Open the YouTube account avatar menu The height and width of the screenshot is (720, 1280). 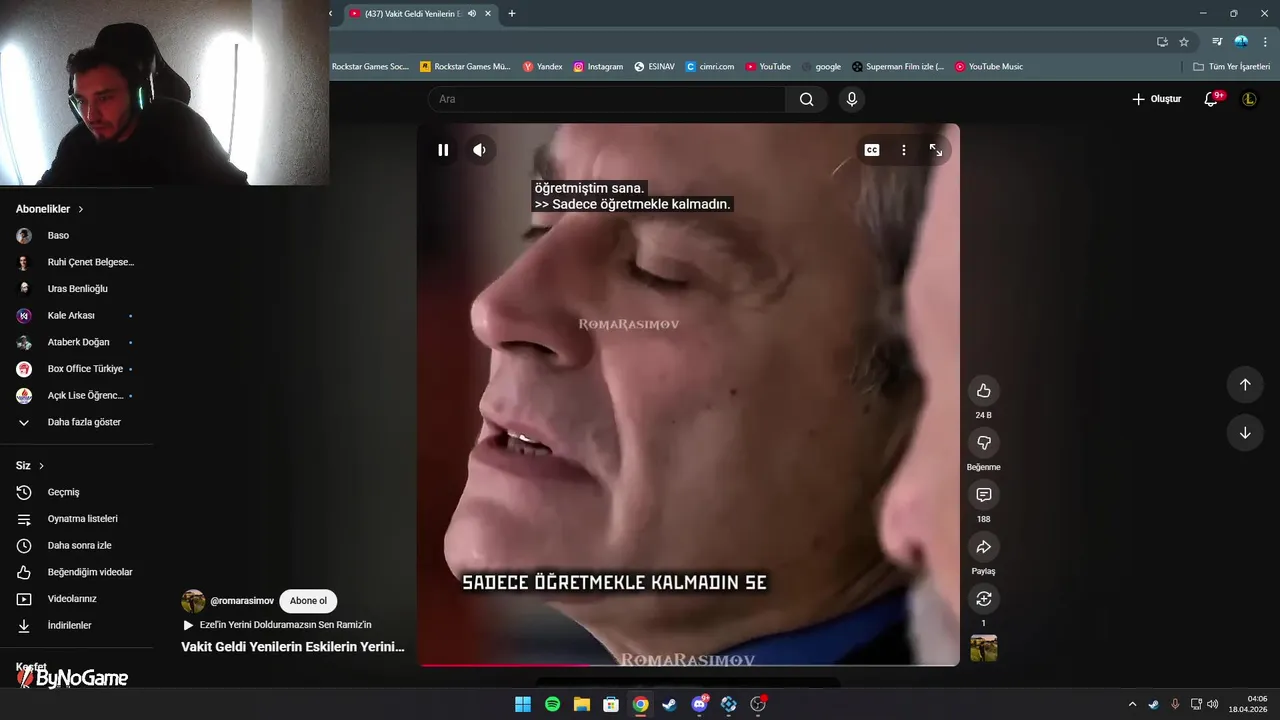1249,99
